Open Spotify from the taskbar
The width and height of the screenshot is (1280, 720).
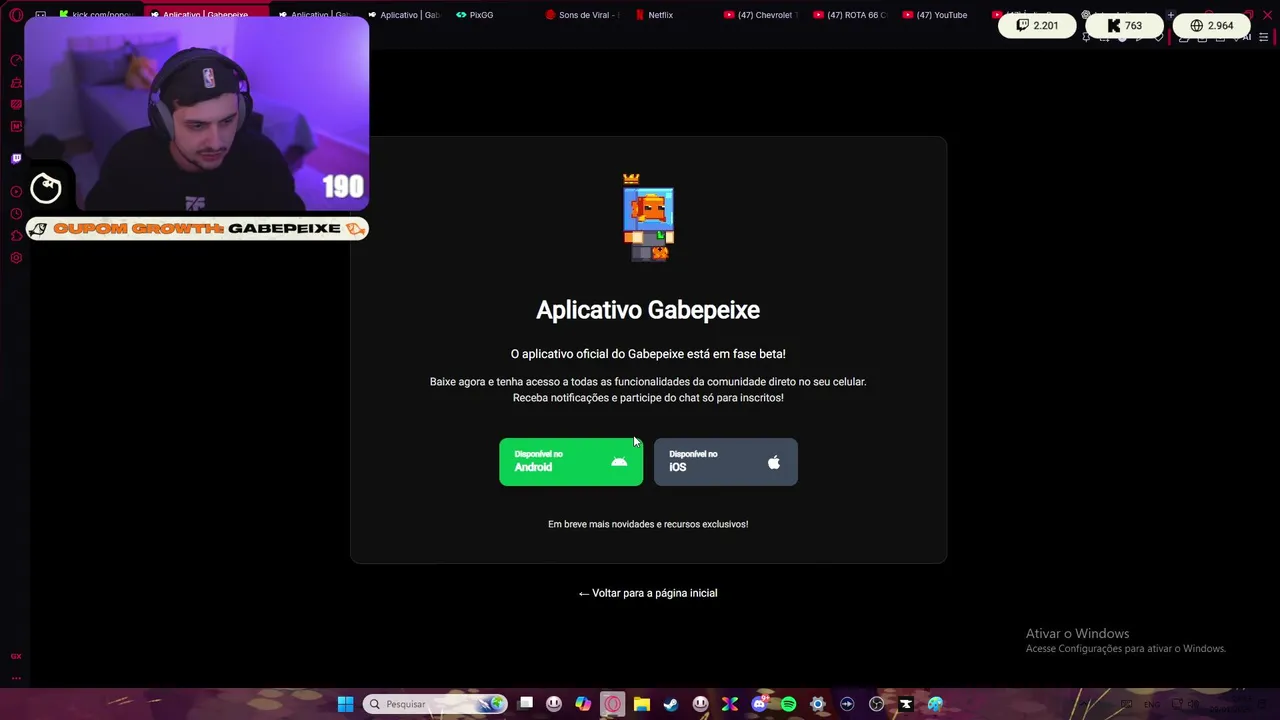788,704
